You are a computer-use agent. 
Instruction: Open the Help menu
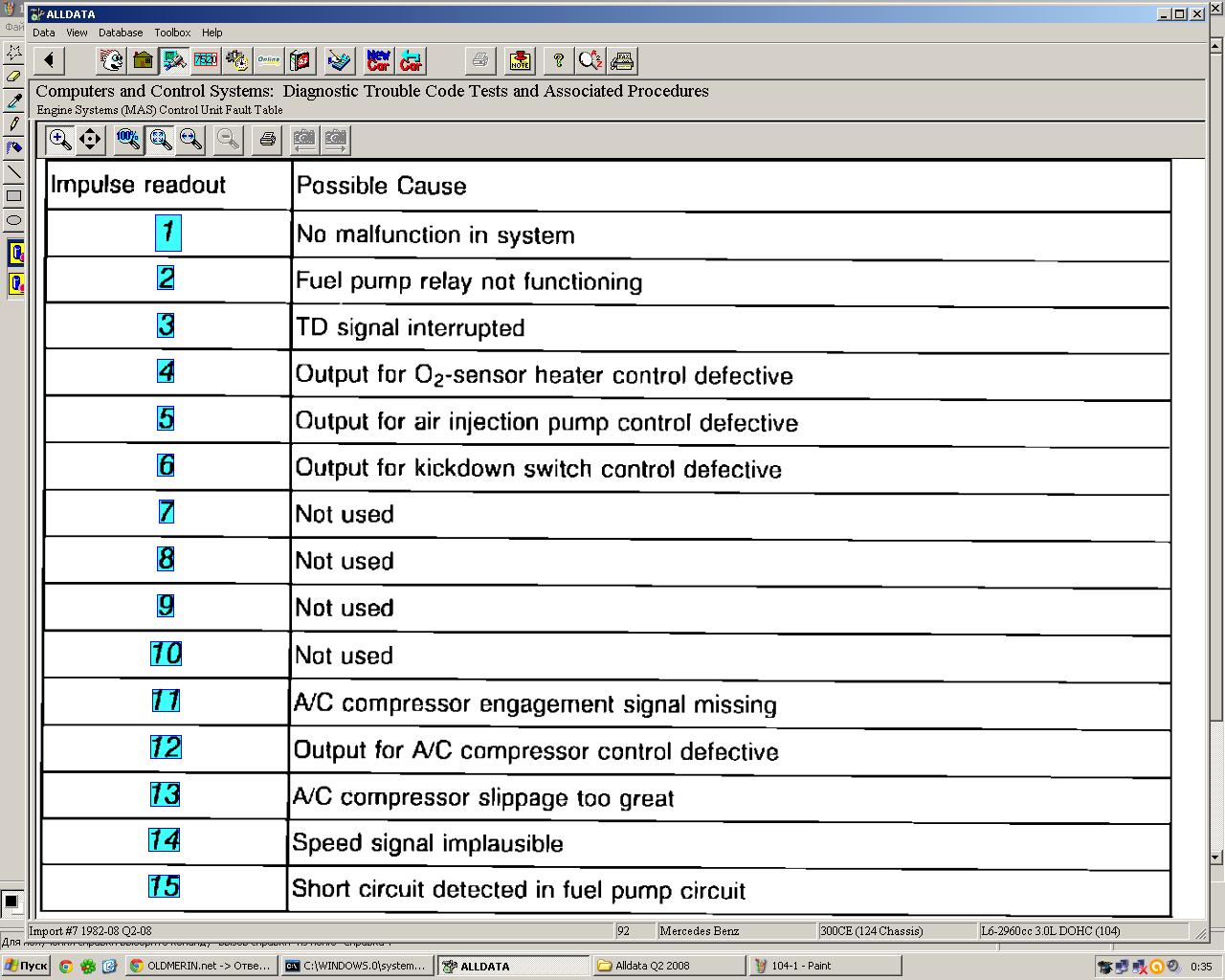[212, 33]
